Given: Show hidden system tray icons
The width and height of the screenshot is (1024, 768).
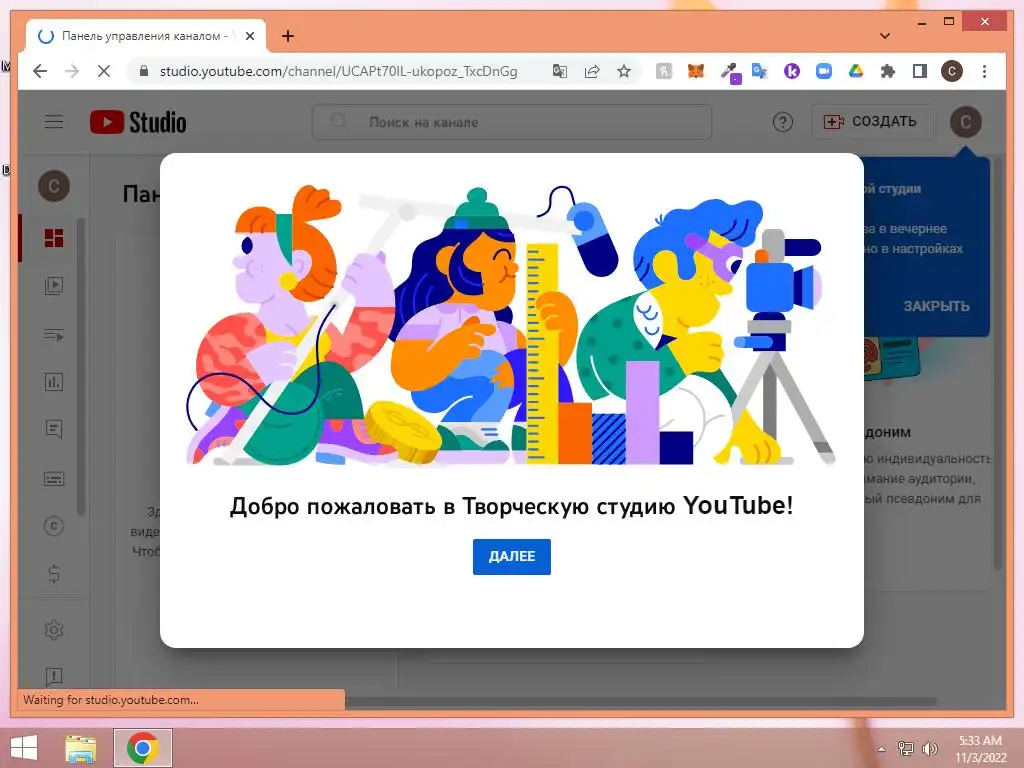Looking at the screenshot, I should (x=882, y=749).
